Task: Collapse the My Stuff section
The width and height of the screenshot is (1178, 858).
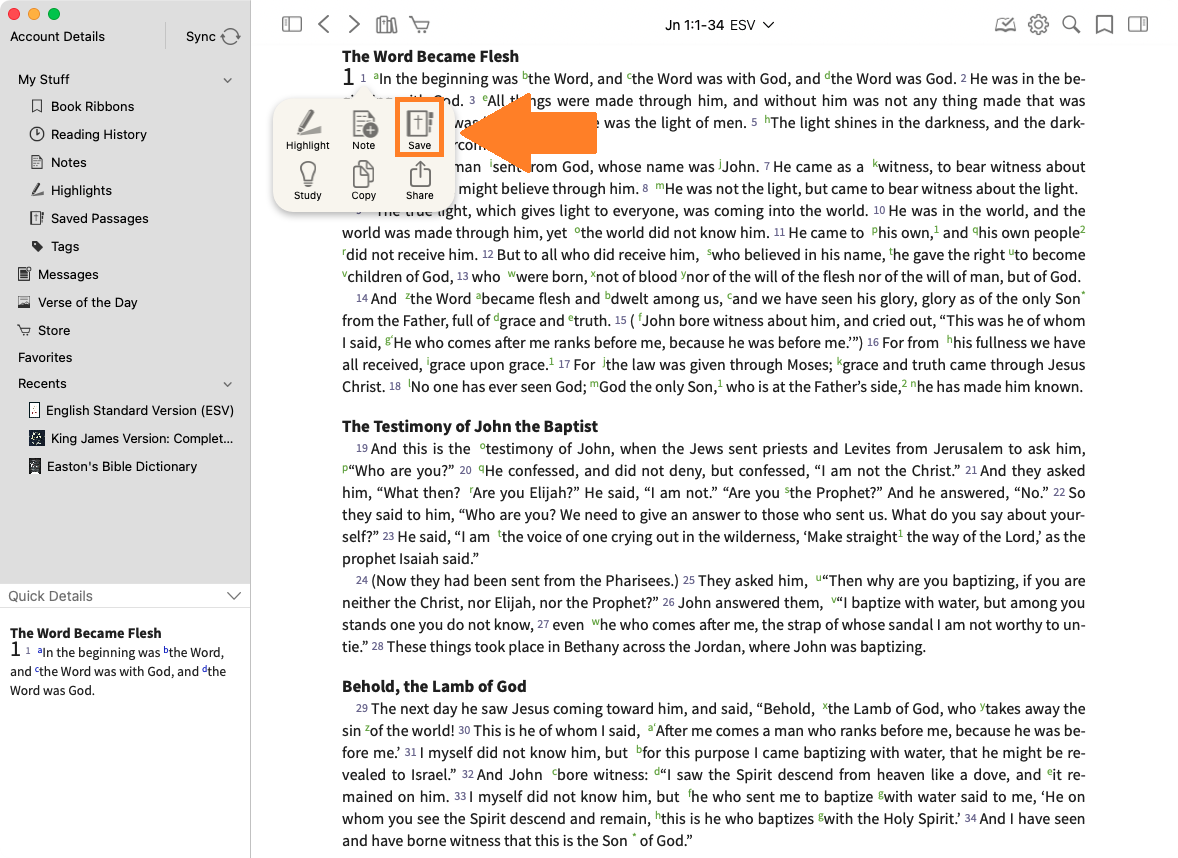Action: tap(228, 80)
